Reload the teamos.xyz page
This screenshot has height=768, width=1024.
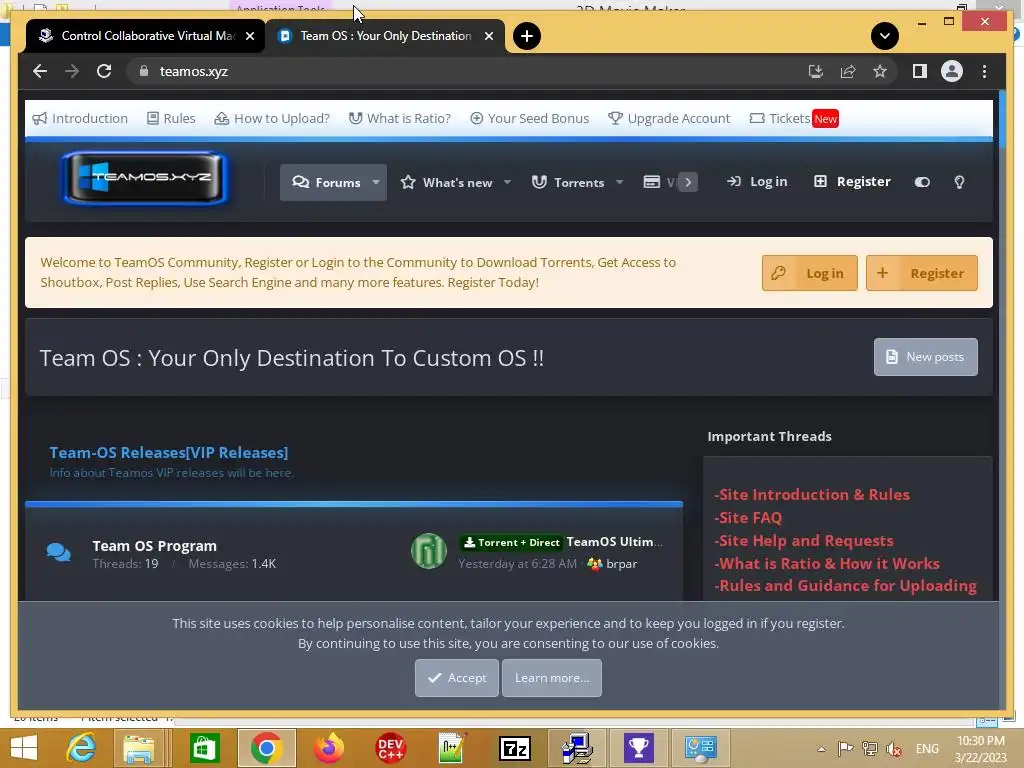pos(104,71)
